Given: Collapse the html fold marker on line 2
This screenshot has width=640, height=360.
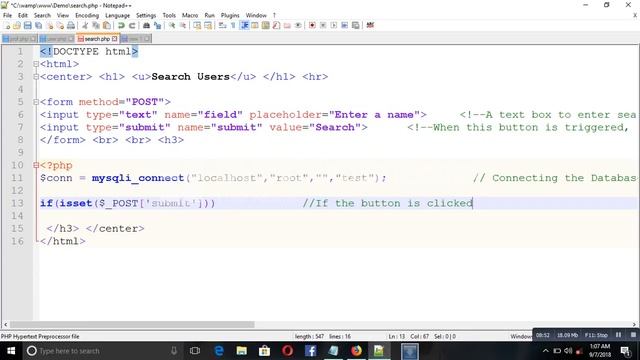Looking at the screenshot, I should click(36, 64).
